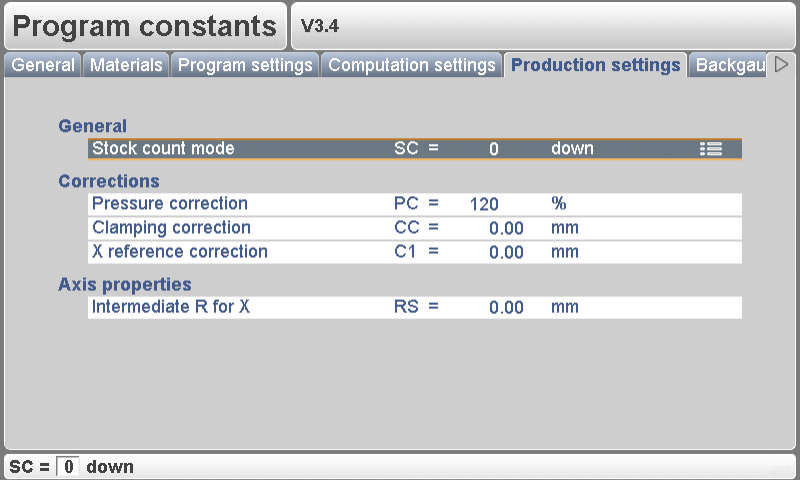
Task: Select the Stock count mode label
Action: [x=163, y=149]
